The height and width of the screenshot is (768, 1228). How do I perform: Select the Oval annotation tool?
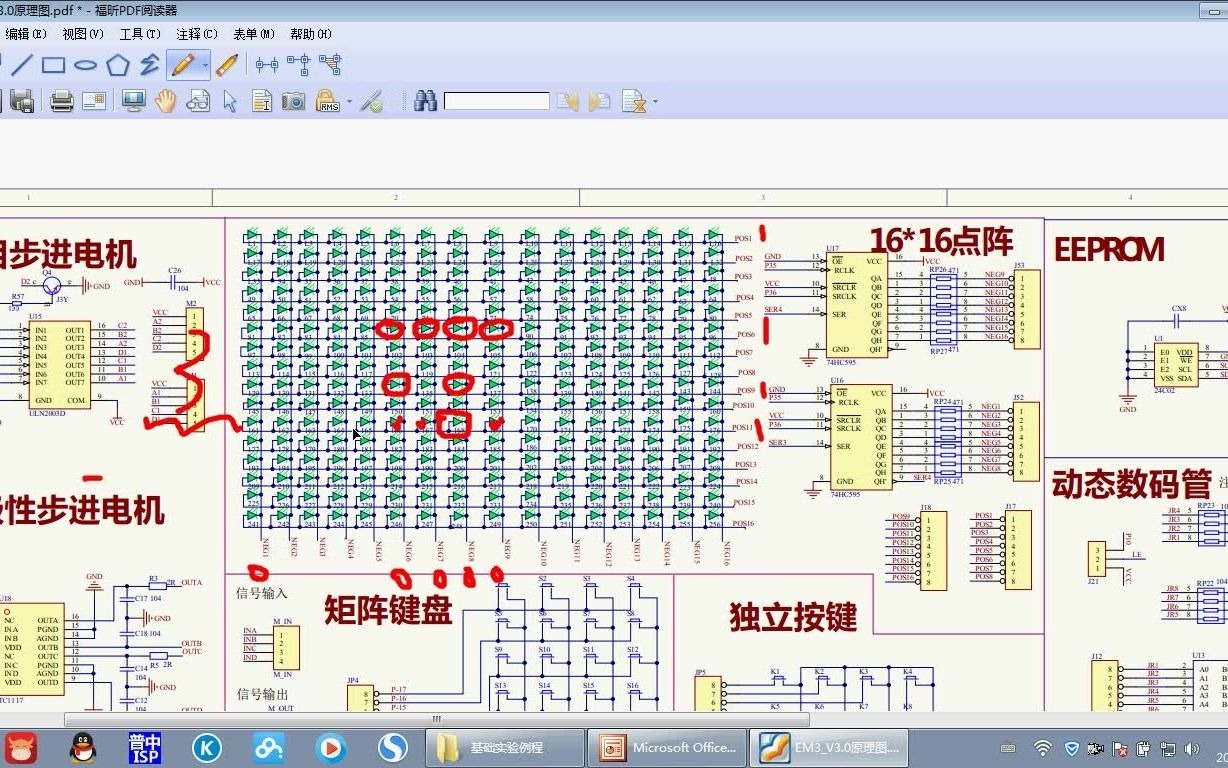pyautogui.click(x=86, y=65)
